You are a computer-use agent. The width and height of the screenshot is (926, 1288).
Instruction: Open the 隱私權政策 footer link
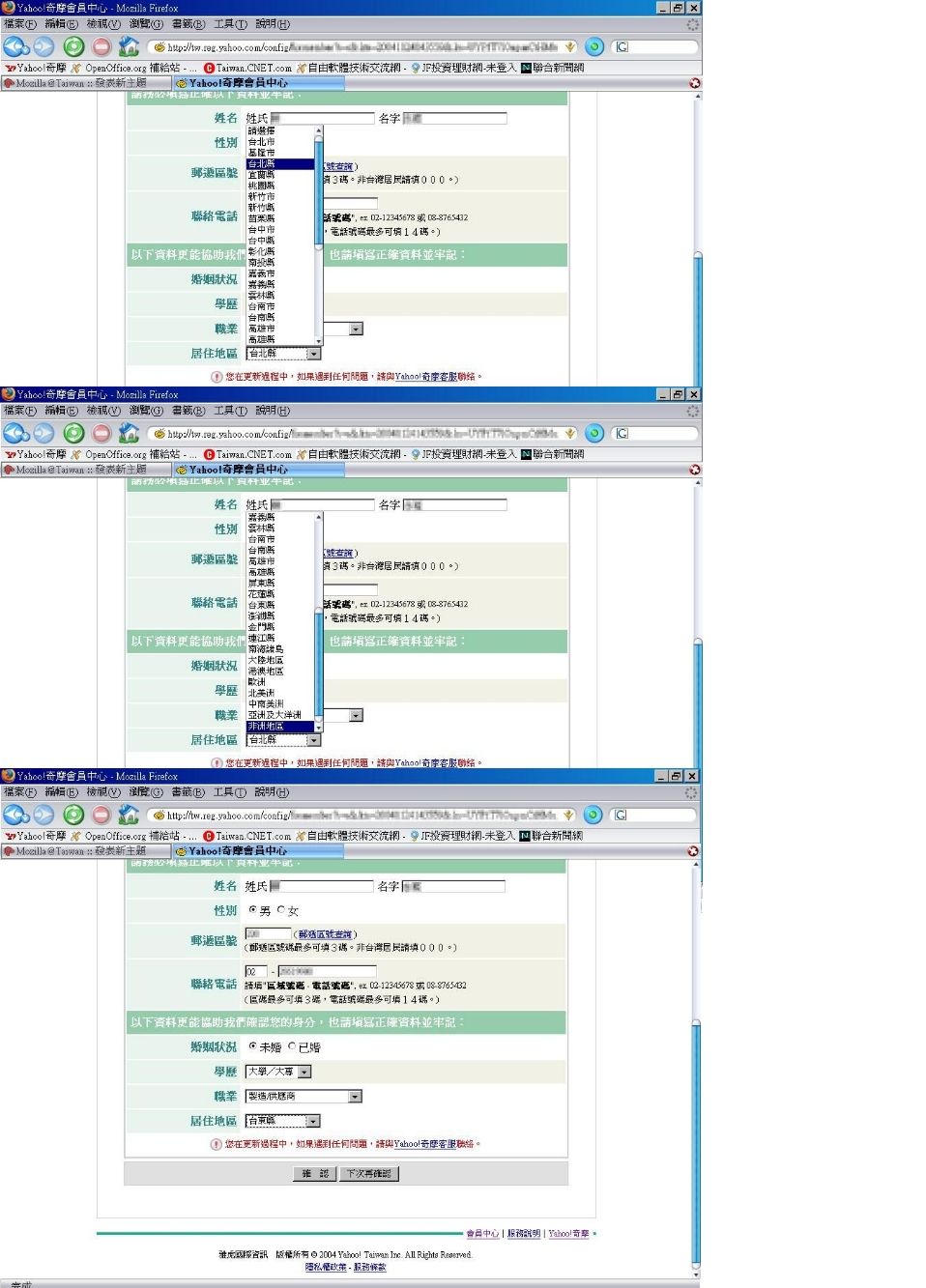[x=327, y=1267]
